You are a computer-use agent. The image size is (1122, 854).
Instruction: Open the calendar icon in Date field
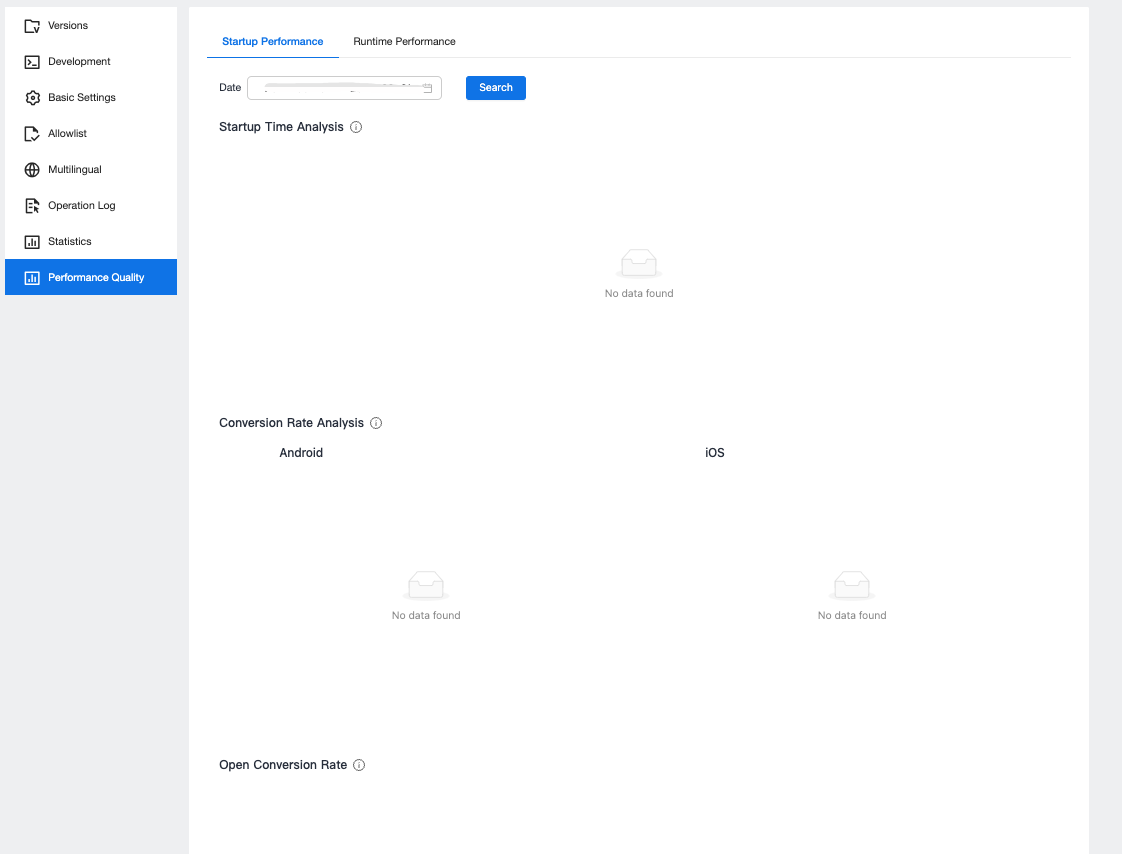tap(428, 88)
